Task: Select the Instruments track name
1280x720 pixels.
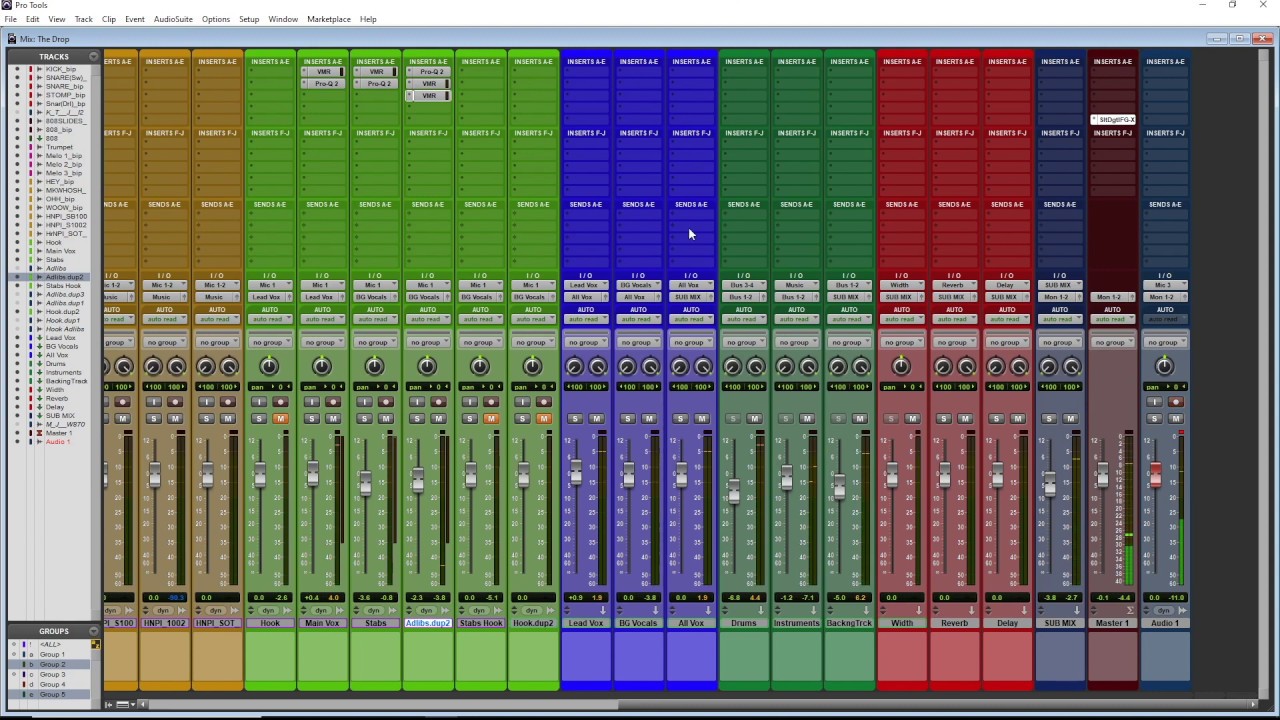Action: pos(796,623)
